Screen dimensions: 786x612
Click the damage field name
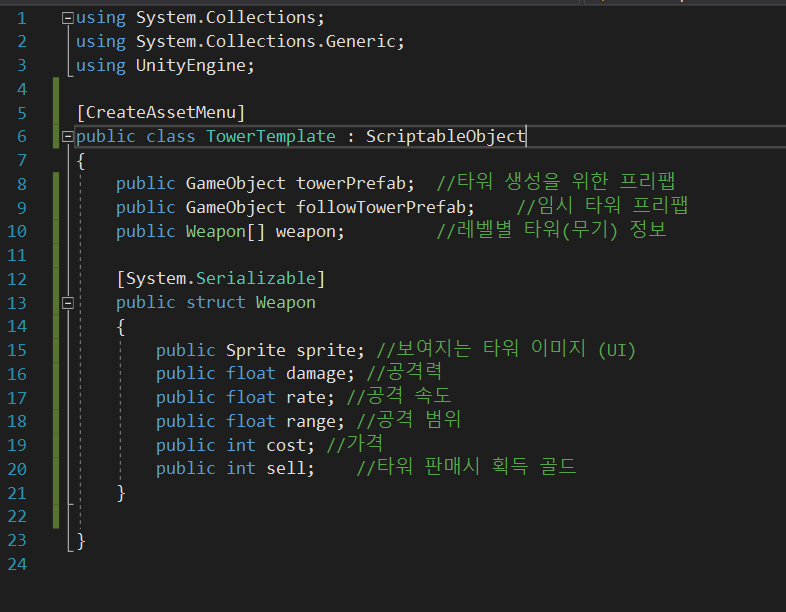[320, 373]
